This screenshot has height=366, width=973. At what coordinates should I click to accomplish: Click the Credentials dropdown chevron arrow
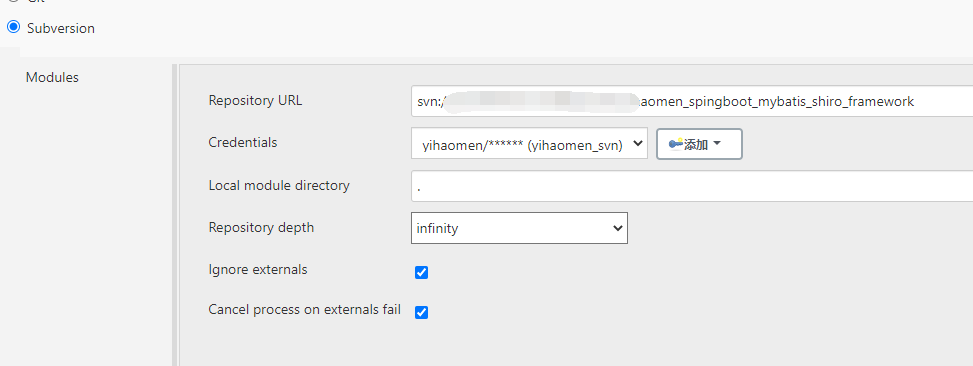click(637, 144)
